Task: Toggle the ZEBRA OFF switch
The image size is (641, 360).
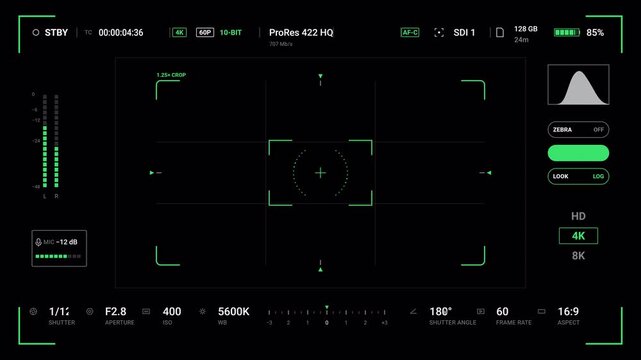Action: pyautogui.click(x=578, y=130)
